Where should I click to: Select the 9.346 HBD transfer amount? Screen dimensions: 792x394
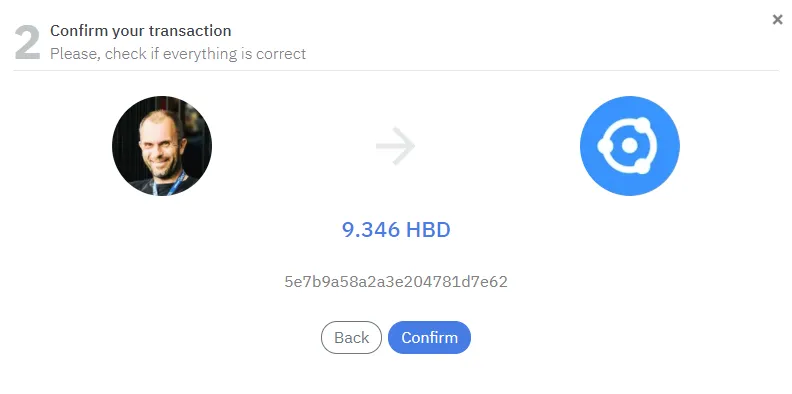coord(396,230)
